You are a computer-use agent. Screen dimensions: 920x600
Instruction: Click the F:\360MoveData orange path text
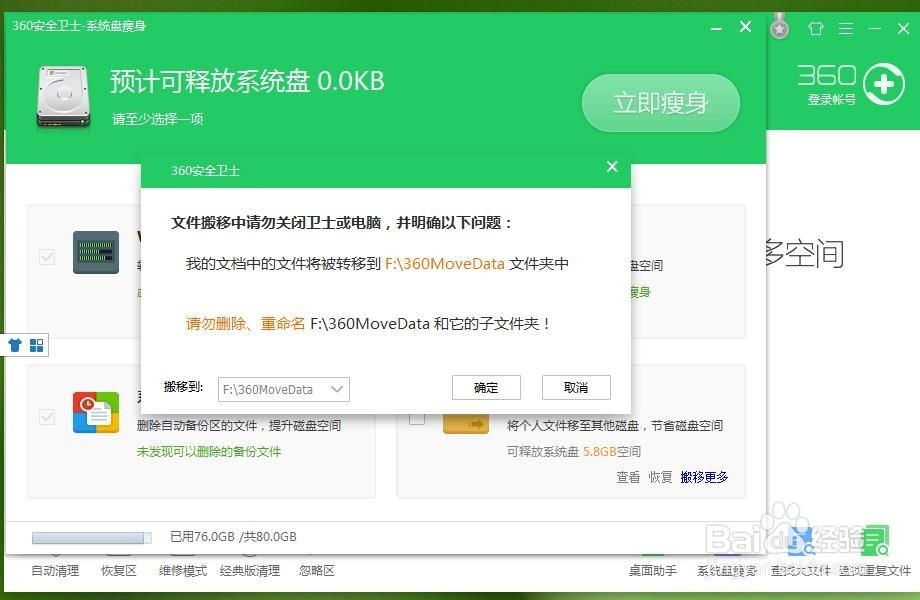445,264
